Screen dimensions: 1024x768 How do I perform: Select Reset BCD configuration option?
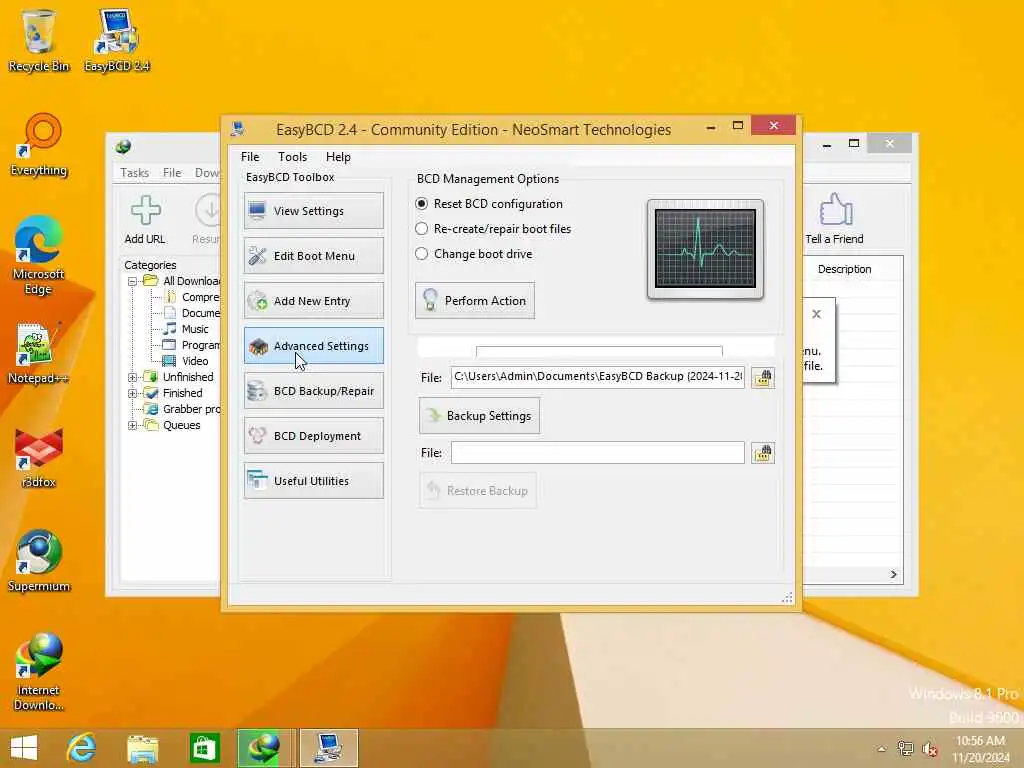click(x=489, y=204)
